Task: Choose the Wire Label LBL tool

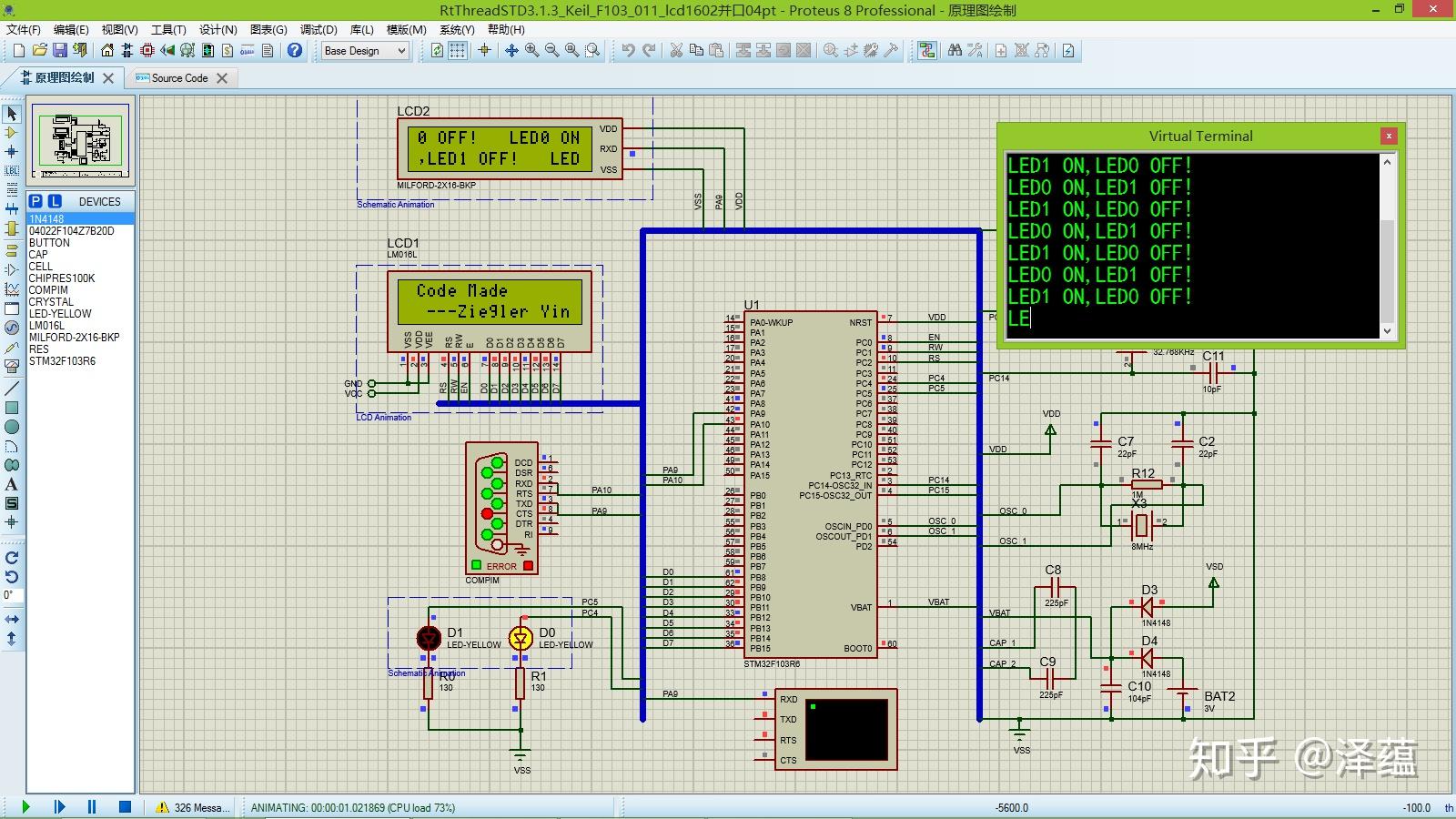Action: point(12,171)
